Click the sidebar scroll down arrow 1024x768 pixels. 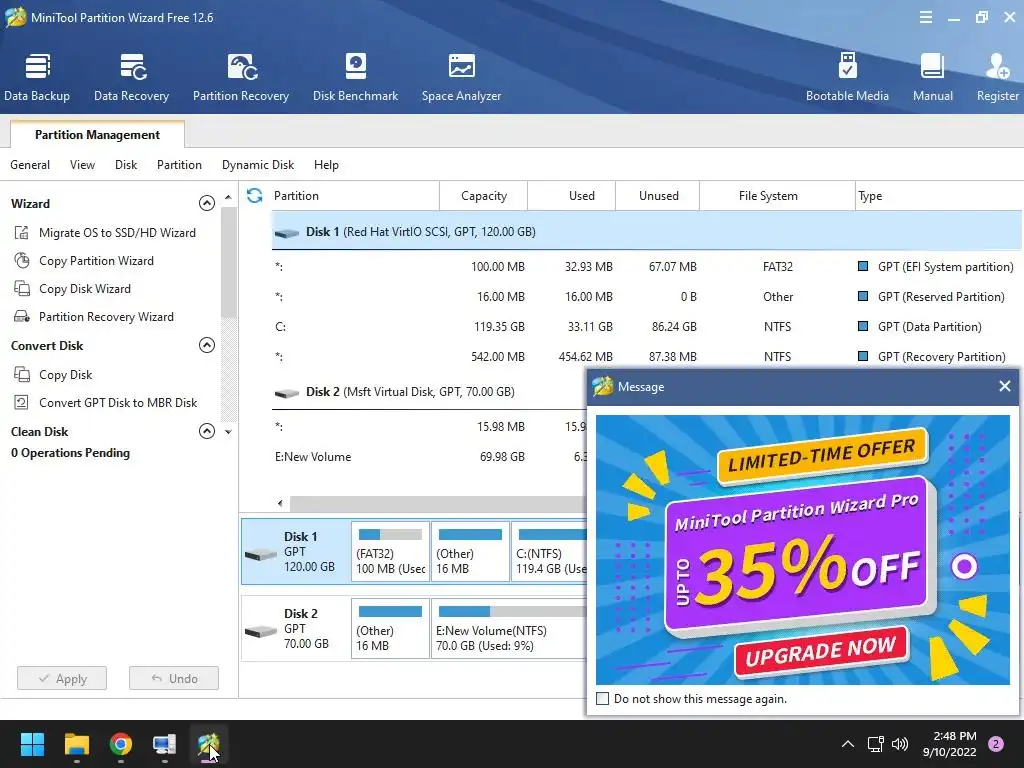[x=228, y=432]
